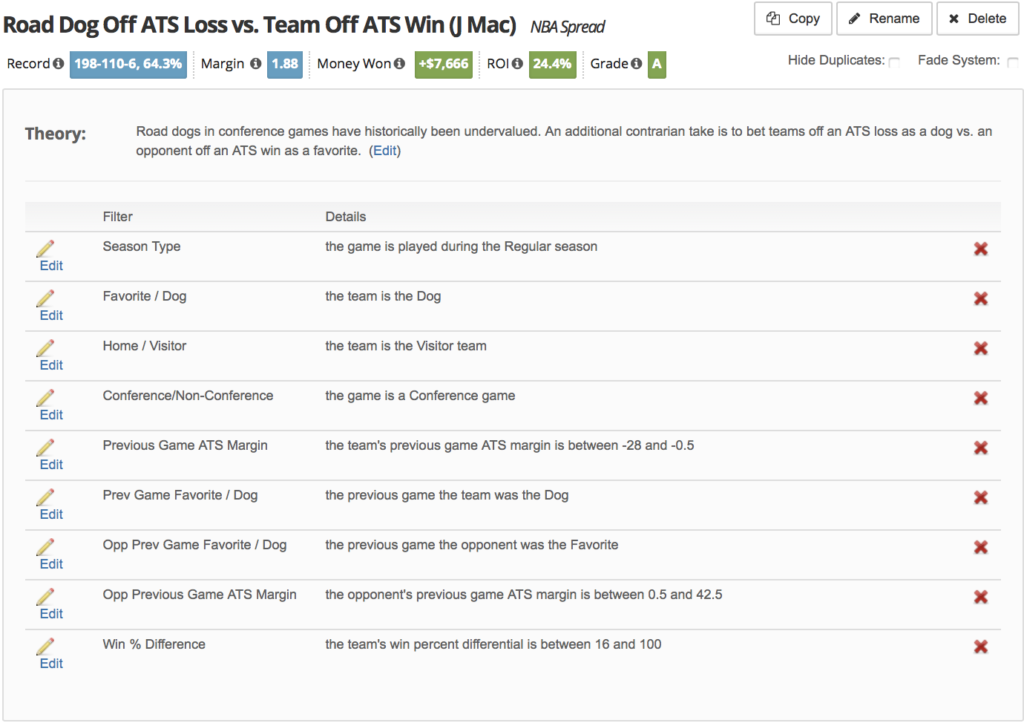Click the pencil icon for Season Type
Screen dimensions: 1024x723
pos(45,248)
